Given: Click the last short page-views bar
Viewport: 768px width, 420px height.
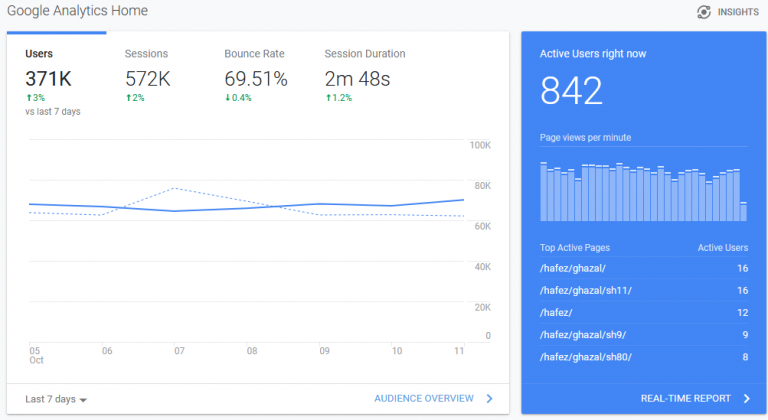Looking at the screenshot, I should [x=744, y=211].
